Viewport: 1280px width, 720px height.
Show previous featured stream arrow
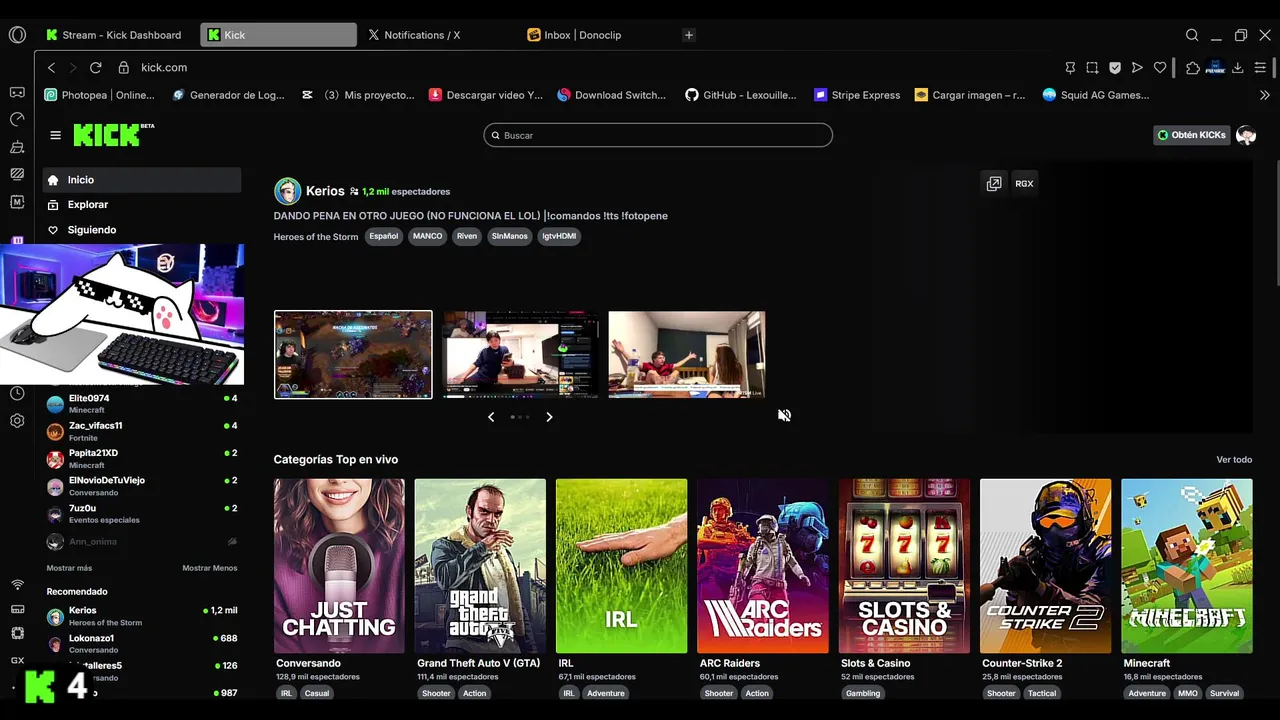click(491, 417)
